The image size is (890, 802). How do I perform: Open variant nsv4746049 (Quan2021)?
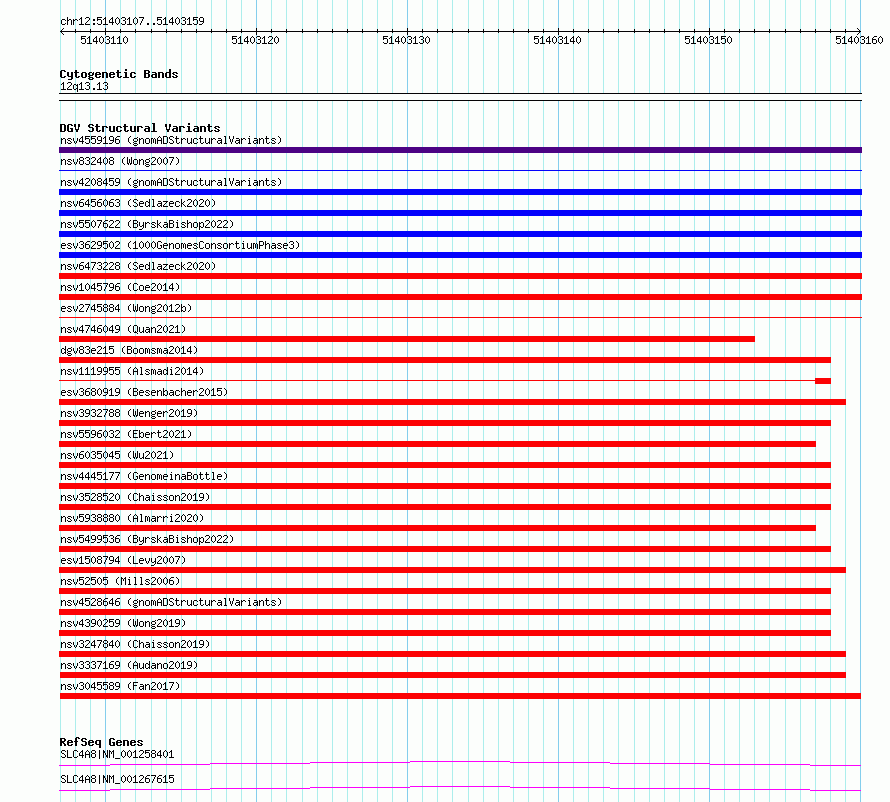123,329
